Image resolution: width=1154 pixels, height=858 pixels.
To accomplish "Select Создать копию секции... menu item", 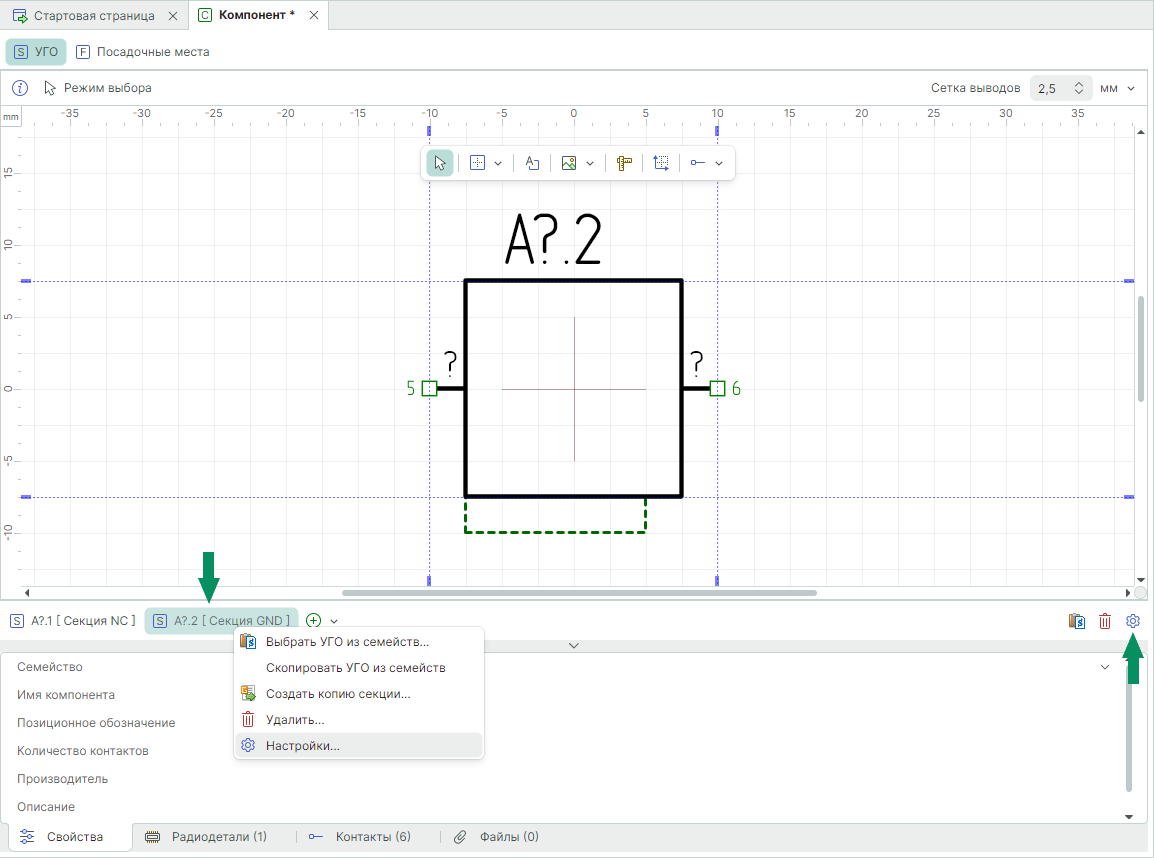I will (337, 693).
